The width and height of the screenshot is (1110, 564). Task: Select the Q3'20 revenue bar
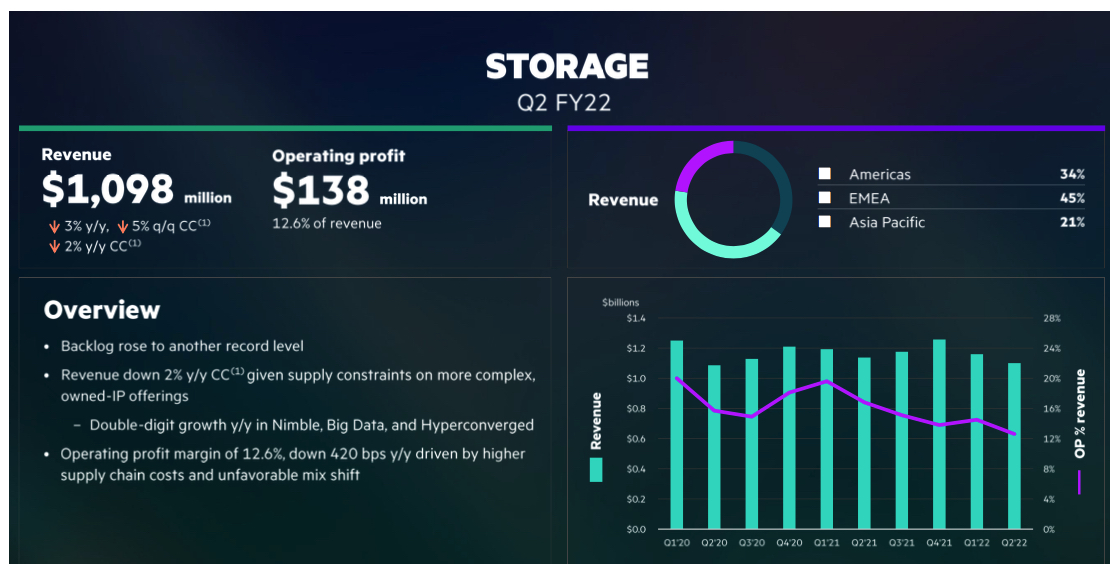pos(752,444)
